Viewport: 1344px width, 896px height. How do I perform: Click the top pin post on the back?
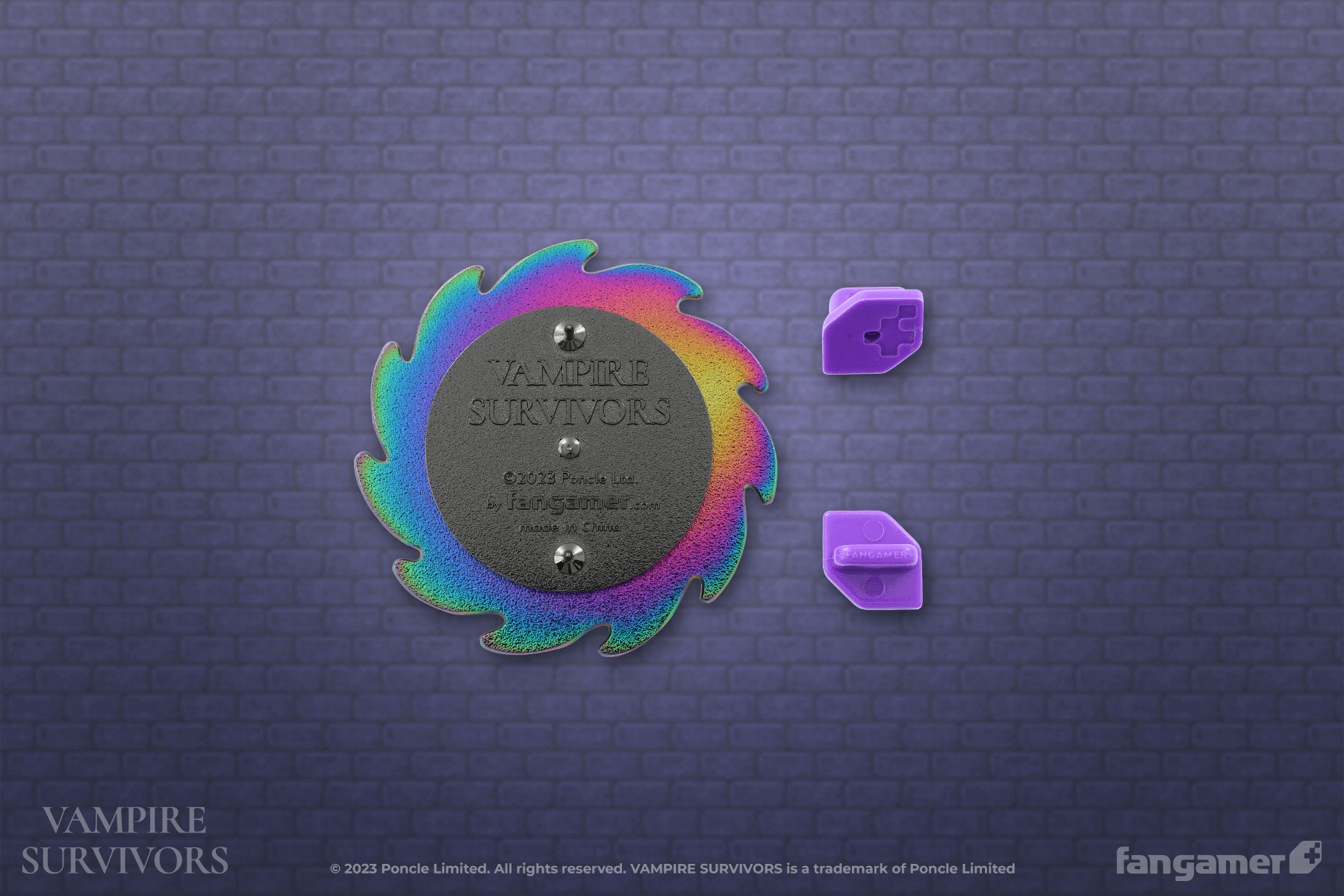[x=570, y=334]
